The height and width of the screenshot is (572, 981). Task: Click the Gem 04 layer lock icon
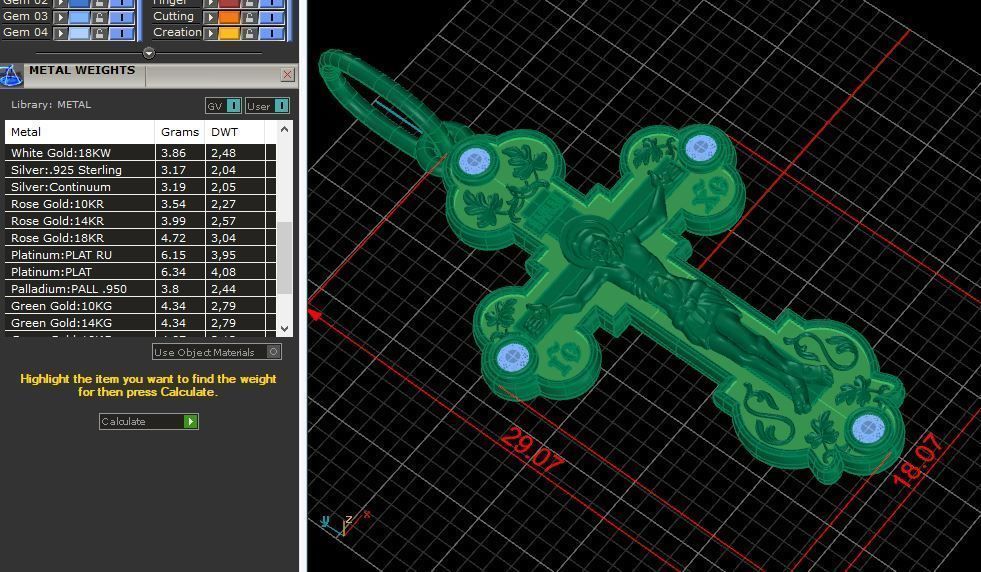coord(99,33)
